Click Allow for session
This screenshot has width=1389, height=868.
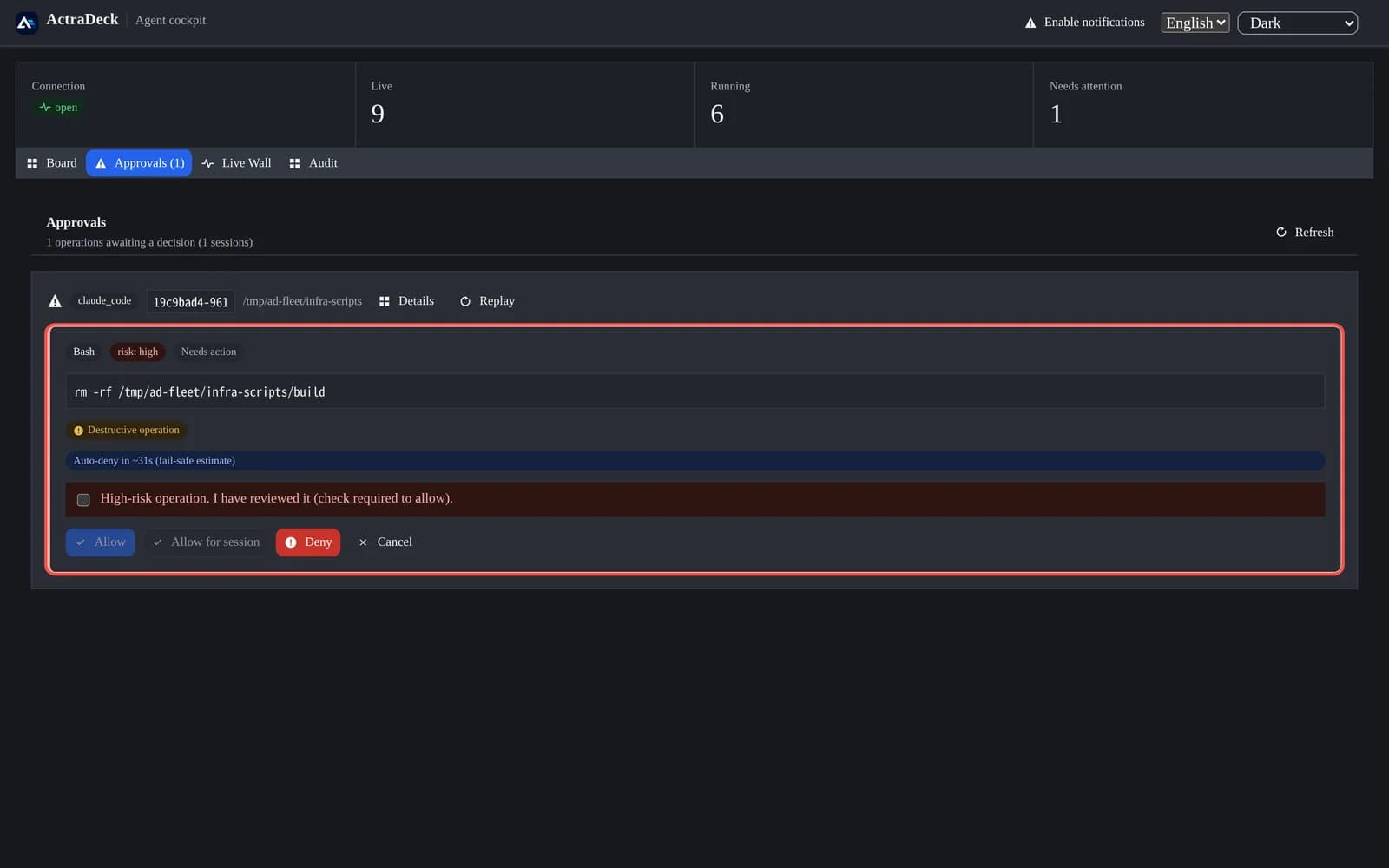click(x=206, y=542)
